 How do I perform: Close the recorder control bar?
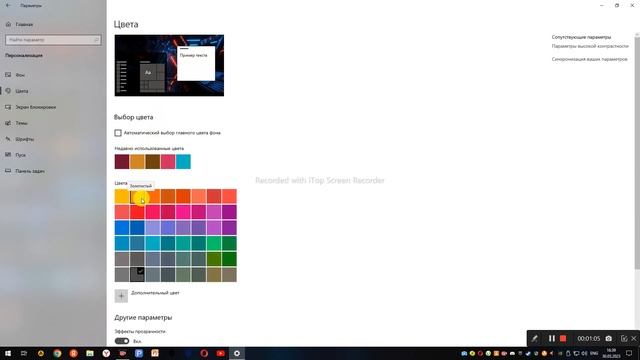pos(633,338)
